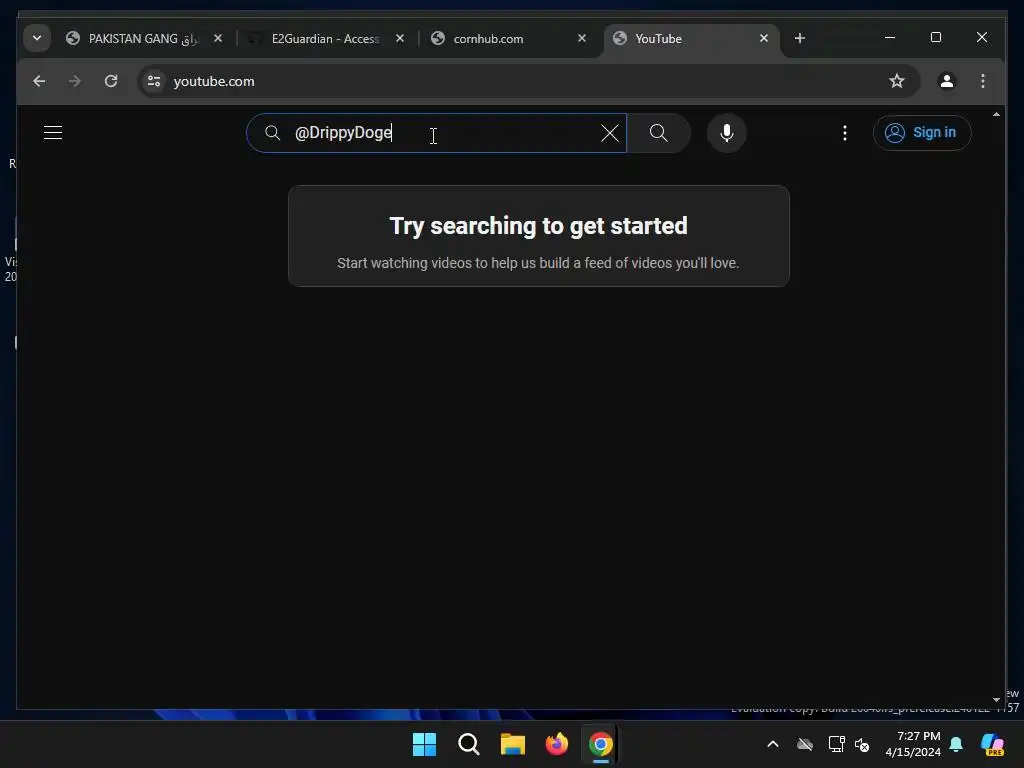Open the muted volume tray icon
This screenshot has width=1024, height=768.
[x=862, y=744]
